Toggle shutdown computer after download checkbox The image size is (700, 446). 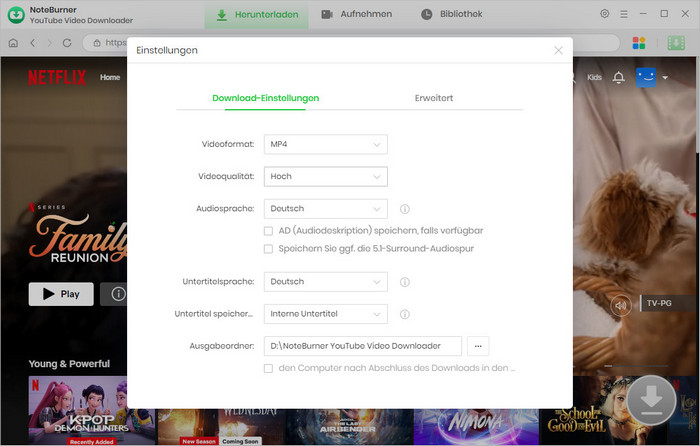tap(268, 368)
